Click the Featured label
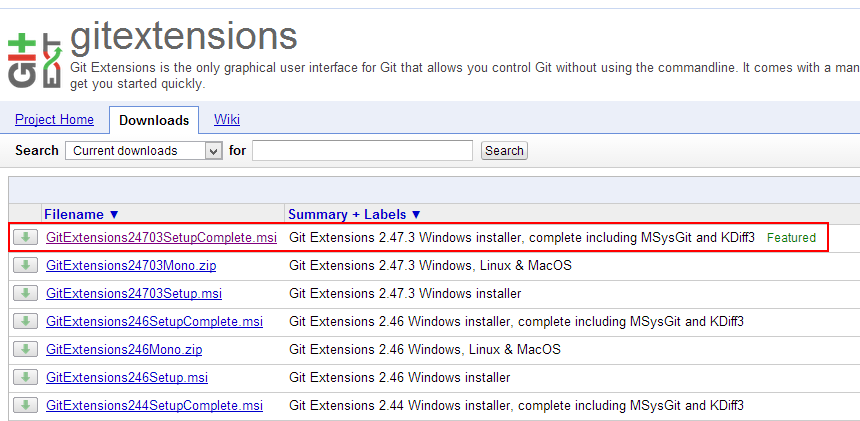860x421 pixels. (791, 238)
